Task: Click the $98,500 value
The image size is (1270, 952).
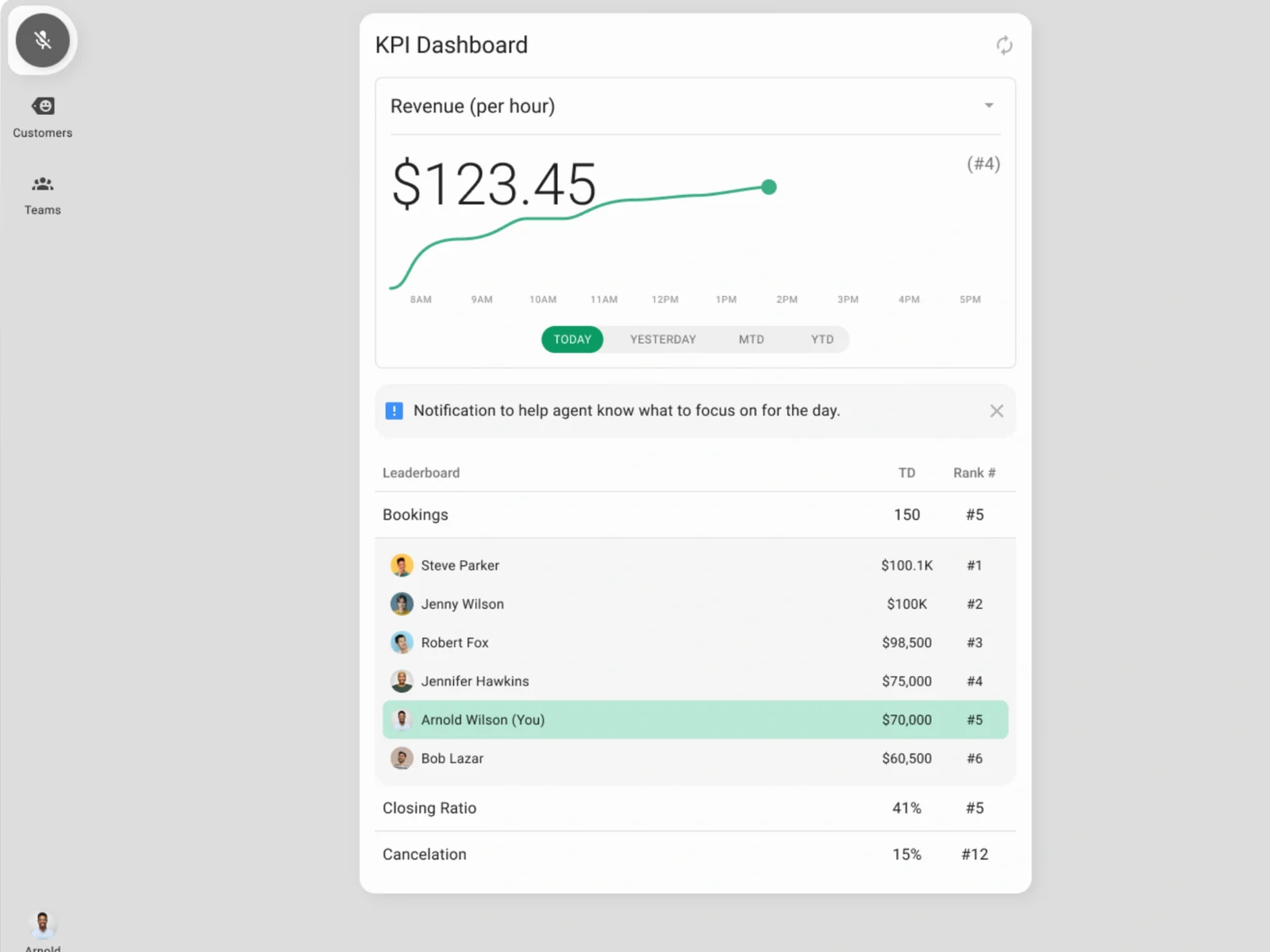Action: [x=906, y=643]
